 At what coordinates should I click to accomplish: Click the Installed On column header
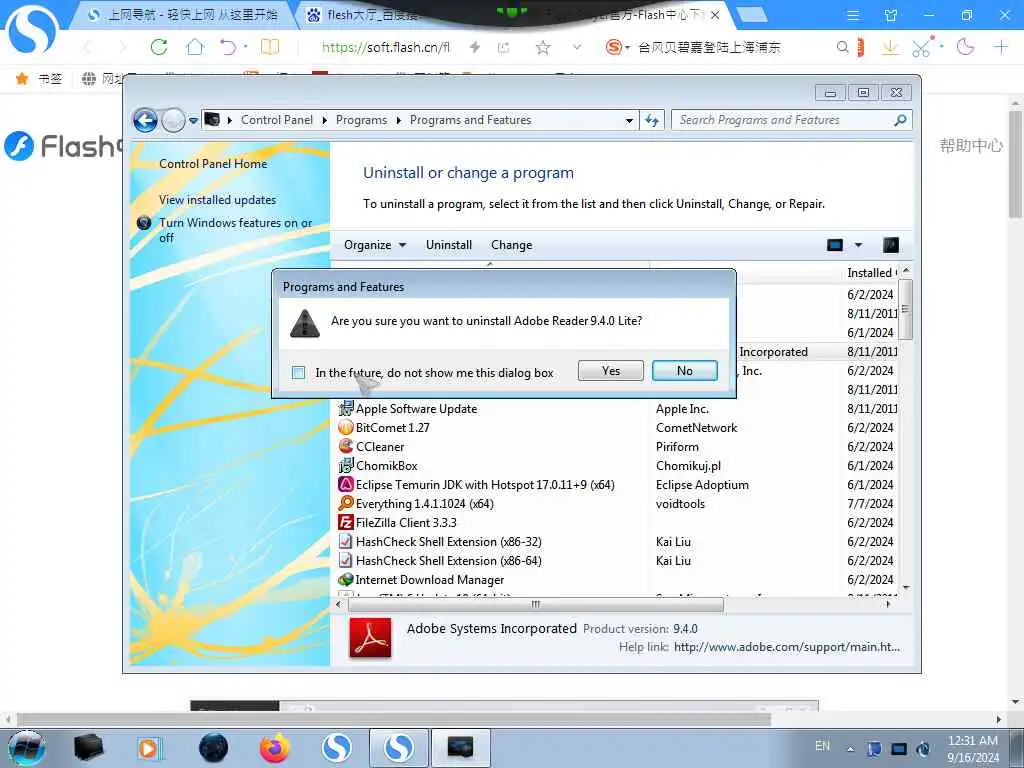click(871, 273)
